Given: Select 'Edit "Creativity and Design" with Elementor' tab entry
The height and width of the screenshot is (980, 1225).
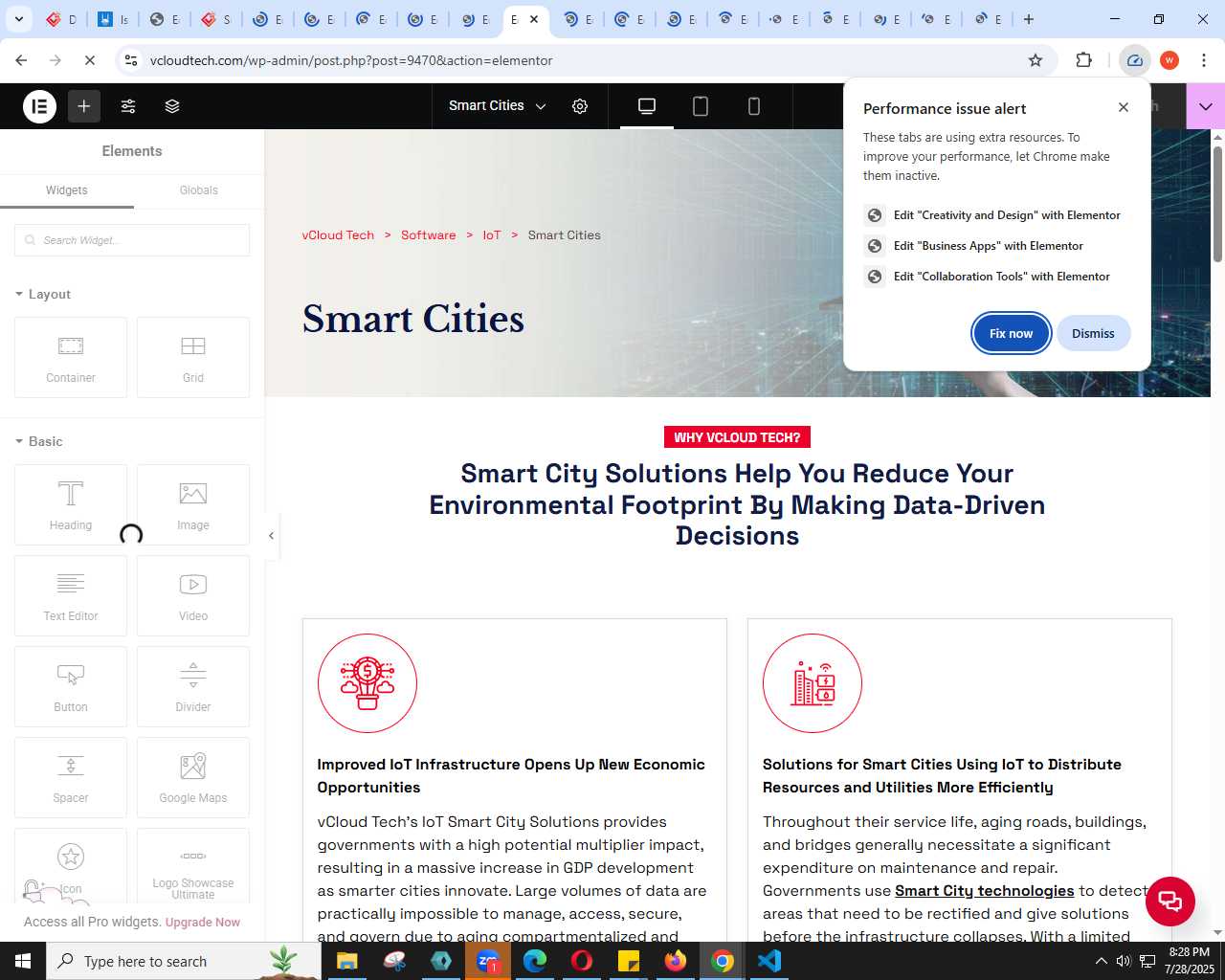Looking at the screenshot, I should coord(995,215).
